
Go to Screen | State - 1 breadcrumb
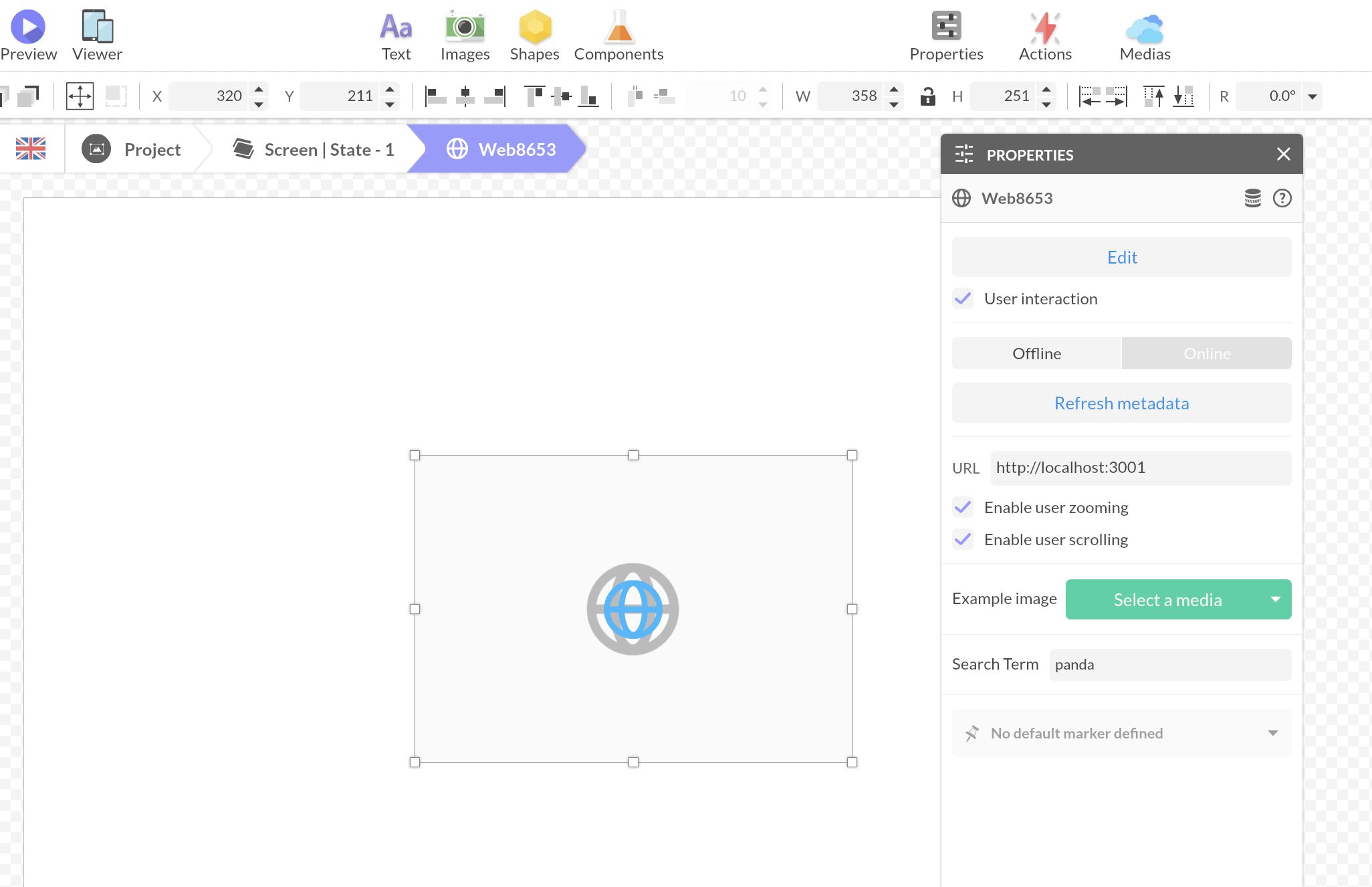(314, 149)
